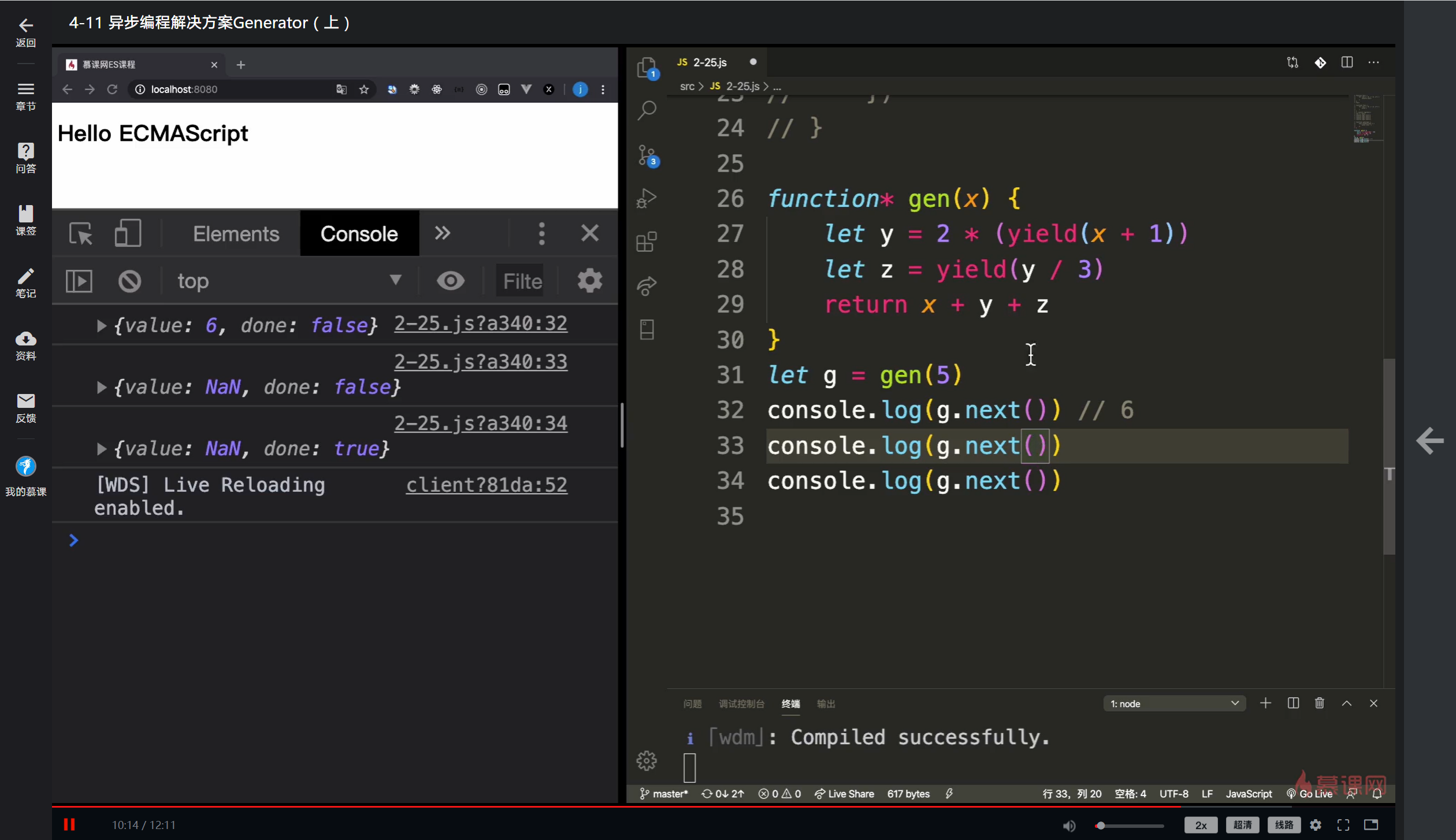
Task: Click the 2x playback speed button
Action: [x=1200, y=825]
